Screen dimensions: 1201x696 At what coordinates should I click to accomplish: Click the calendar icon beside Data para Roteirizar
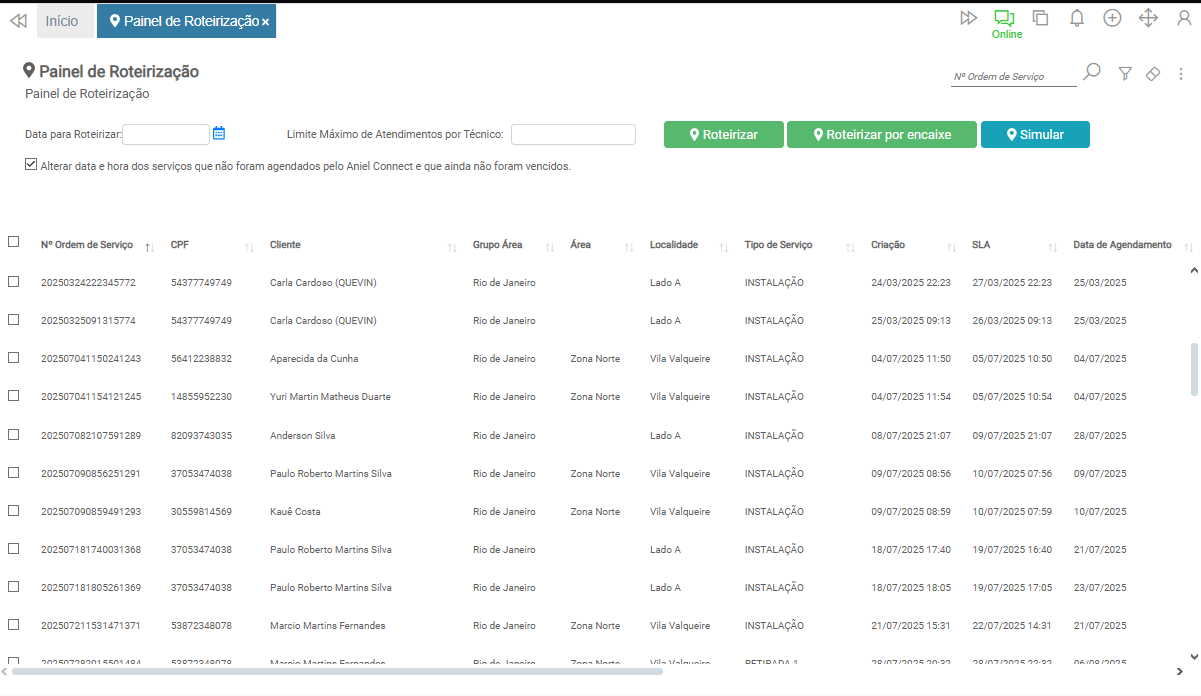[x=219, y=133]
